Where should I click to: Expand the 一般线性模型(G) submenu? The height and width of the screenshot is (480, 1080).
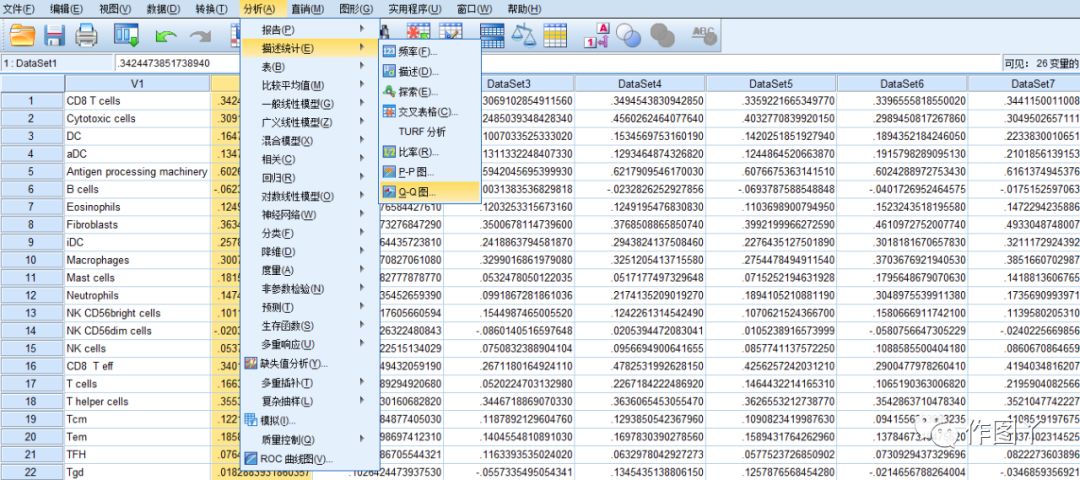click(x=309, y=104)
